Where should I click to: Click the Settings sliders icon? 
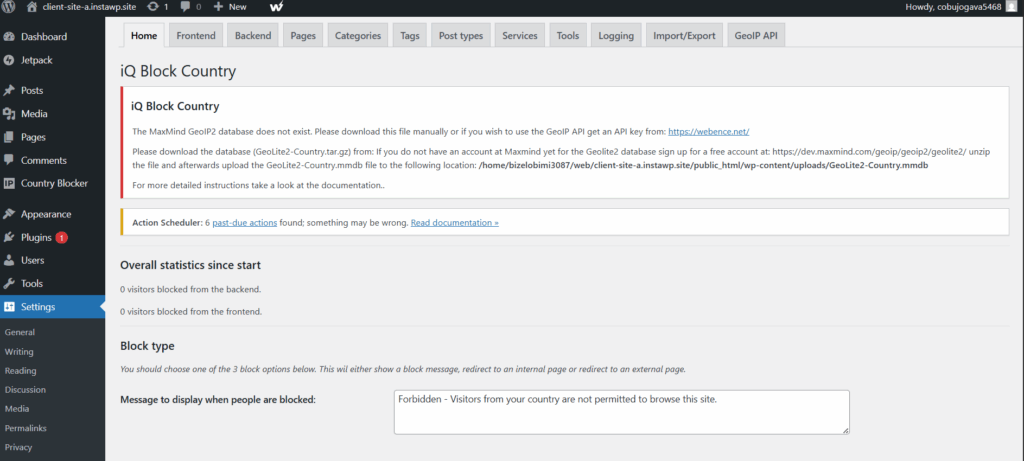(9, 307)
